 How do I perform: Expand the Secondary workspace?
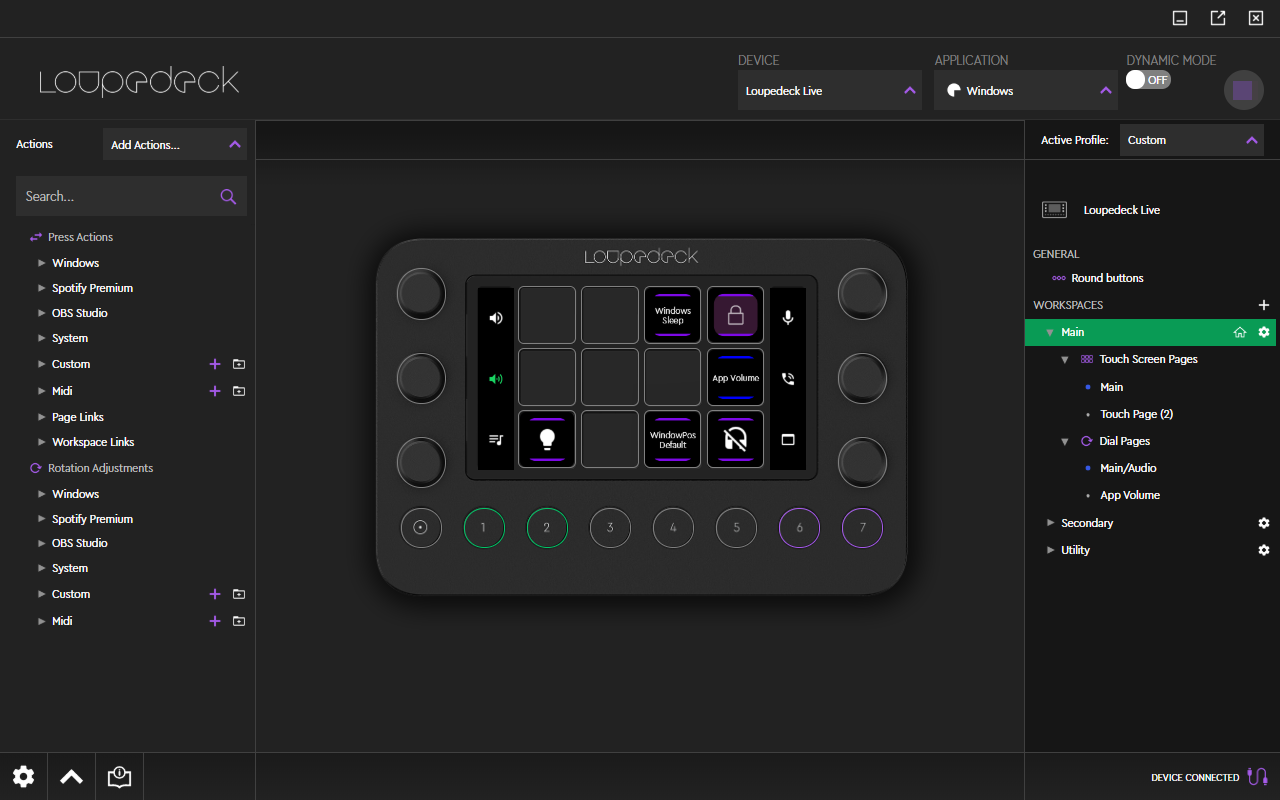1050,523
